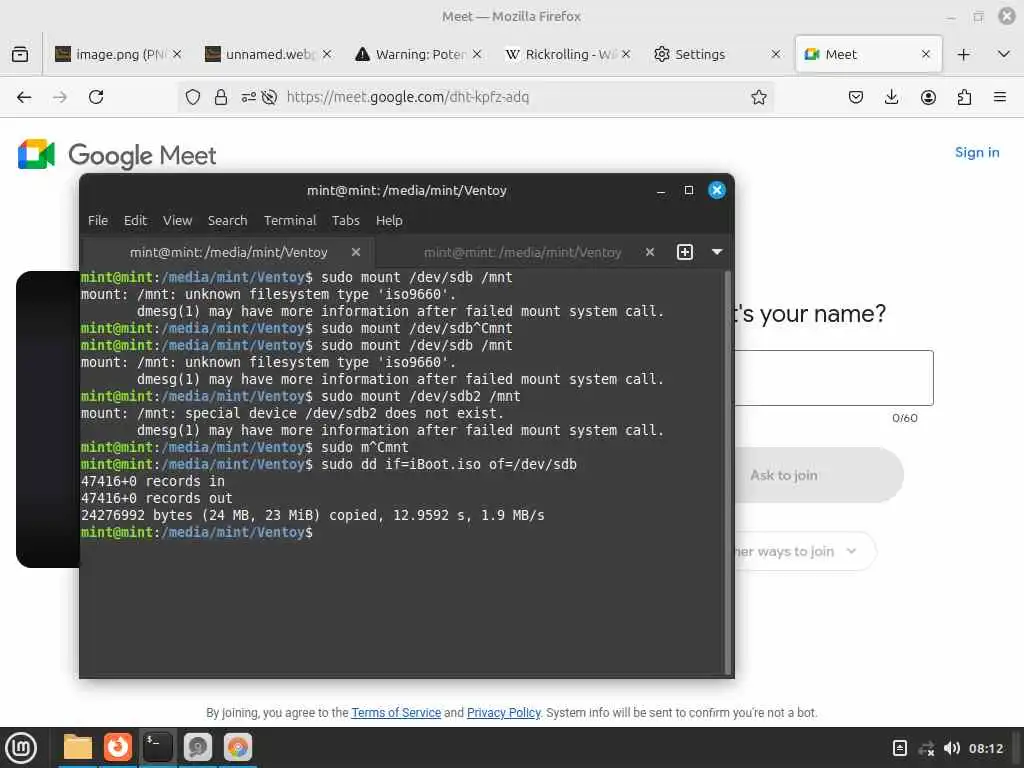Click the Firefox forward arrow
1024x768 pixels.
pyautogui.click(x=60, y=97)
